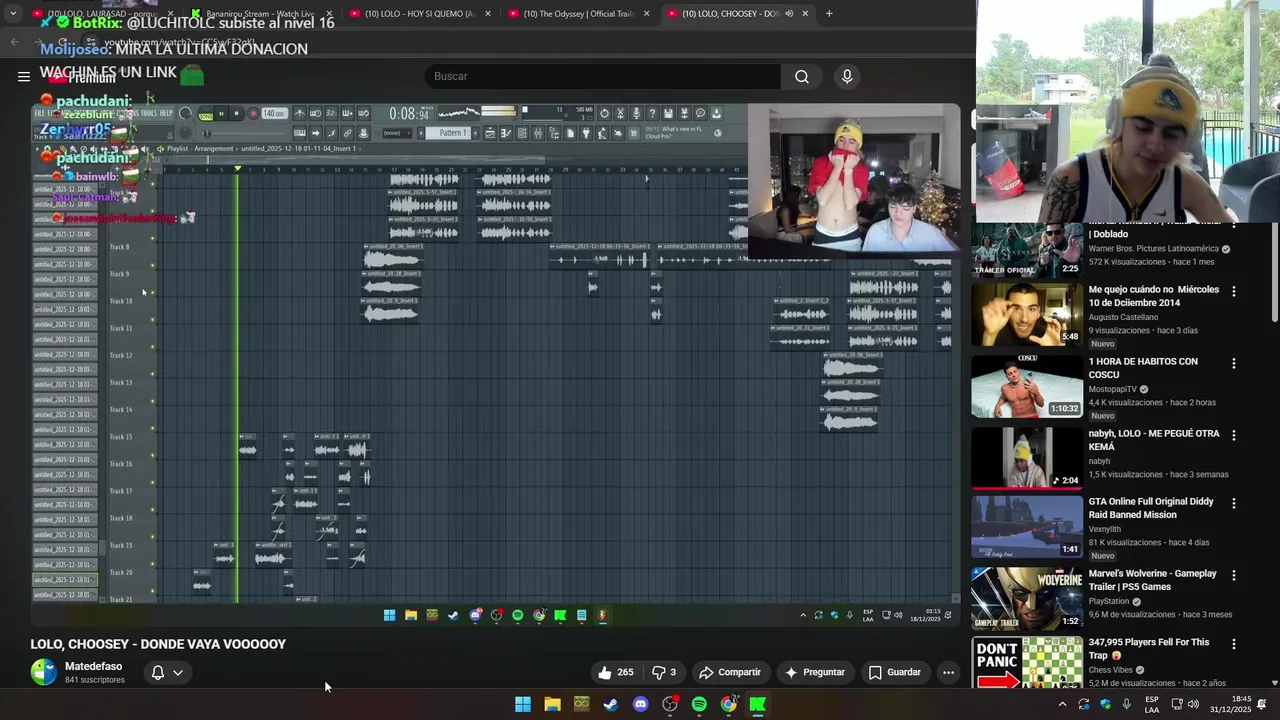Image resolution: width=1280 pixels, height=720 pixels.
Task: Open the 347,995 Players Fell For This Trap thumbnail
Action: 1027,663
